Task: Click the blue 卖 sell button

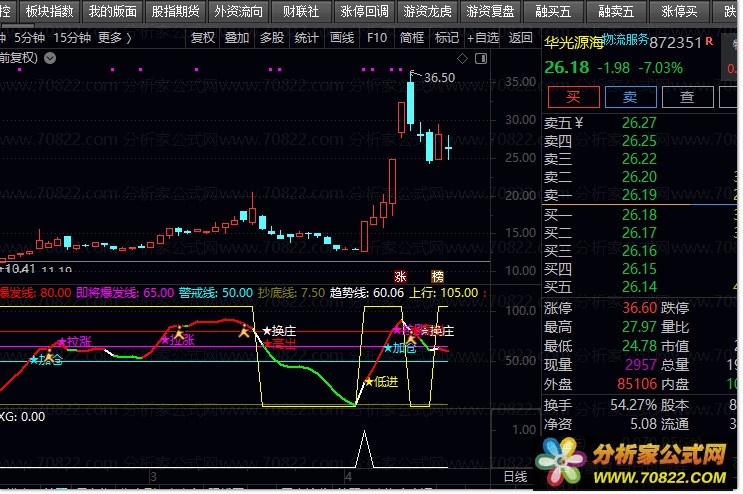Action: (x=630, y=97)
